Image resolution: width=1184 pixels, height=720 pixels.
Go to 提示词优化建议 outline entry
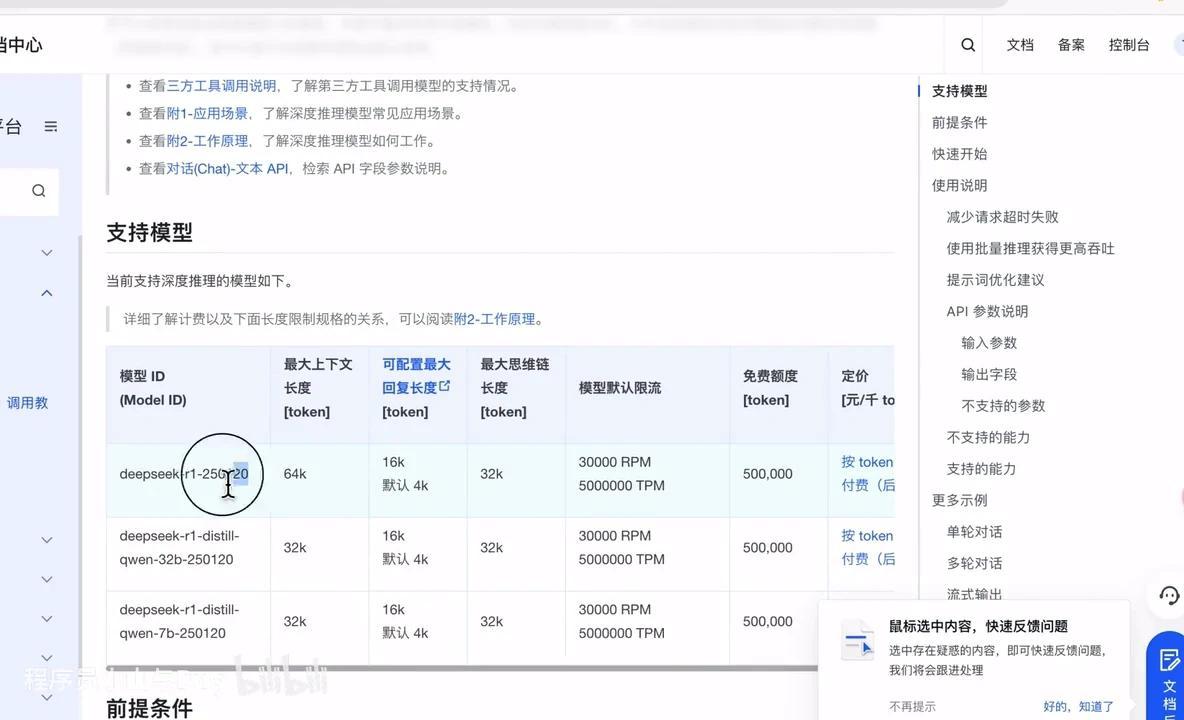tap(995, 280)
